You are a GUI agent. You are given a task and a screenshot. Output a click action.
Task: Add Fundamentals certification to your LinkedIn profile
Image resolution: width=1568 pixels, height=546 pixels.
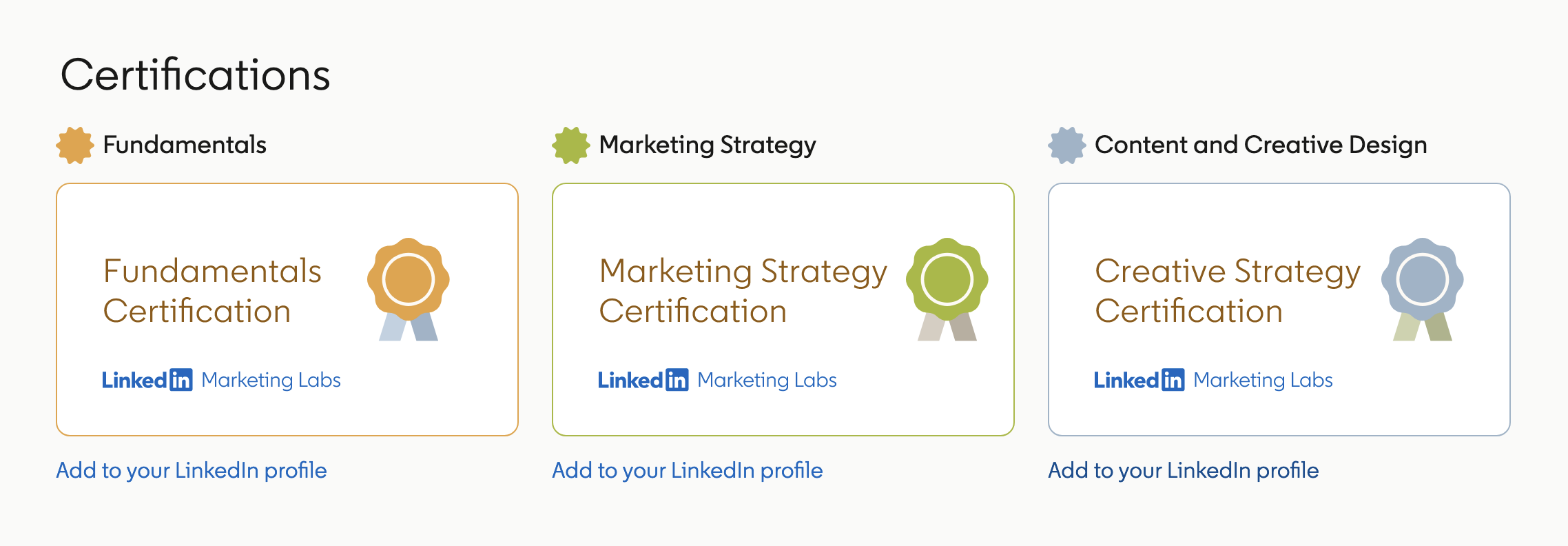point(192,470)
